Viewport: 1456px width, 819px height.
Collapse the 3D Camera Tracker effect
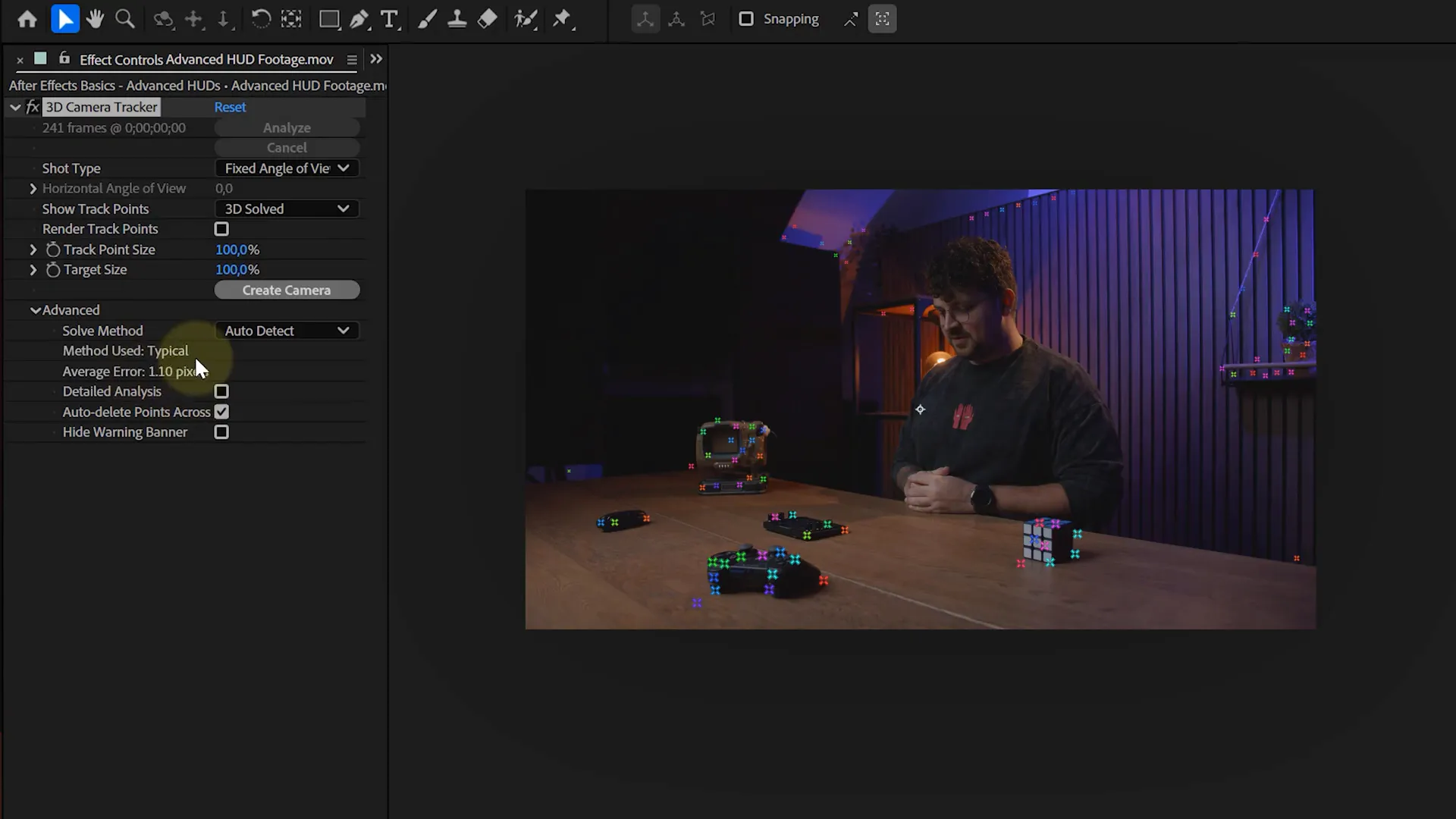[x=15, y=107]
